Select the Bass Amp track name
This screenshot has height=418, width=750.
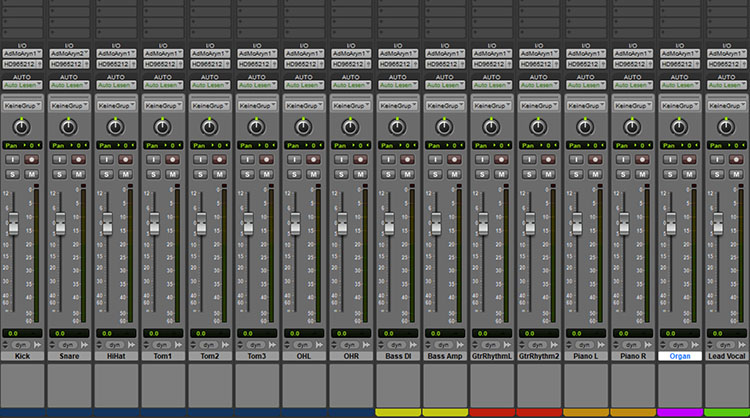click(x=445, y=356)
